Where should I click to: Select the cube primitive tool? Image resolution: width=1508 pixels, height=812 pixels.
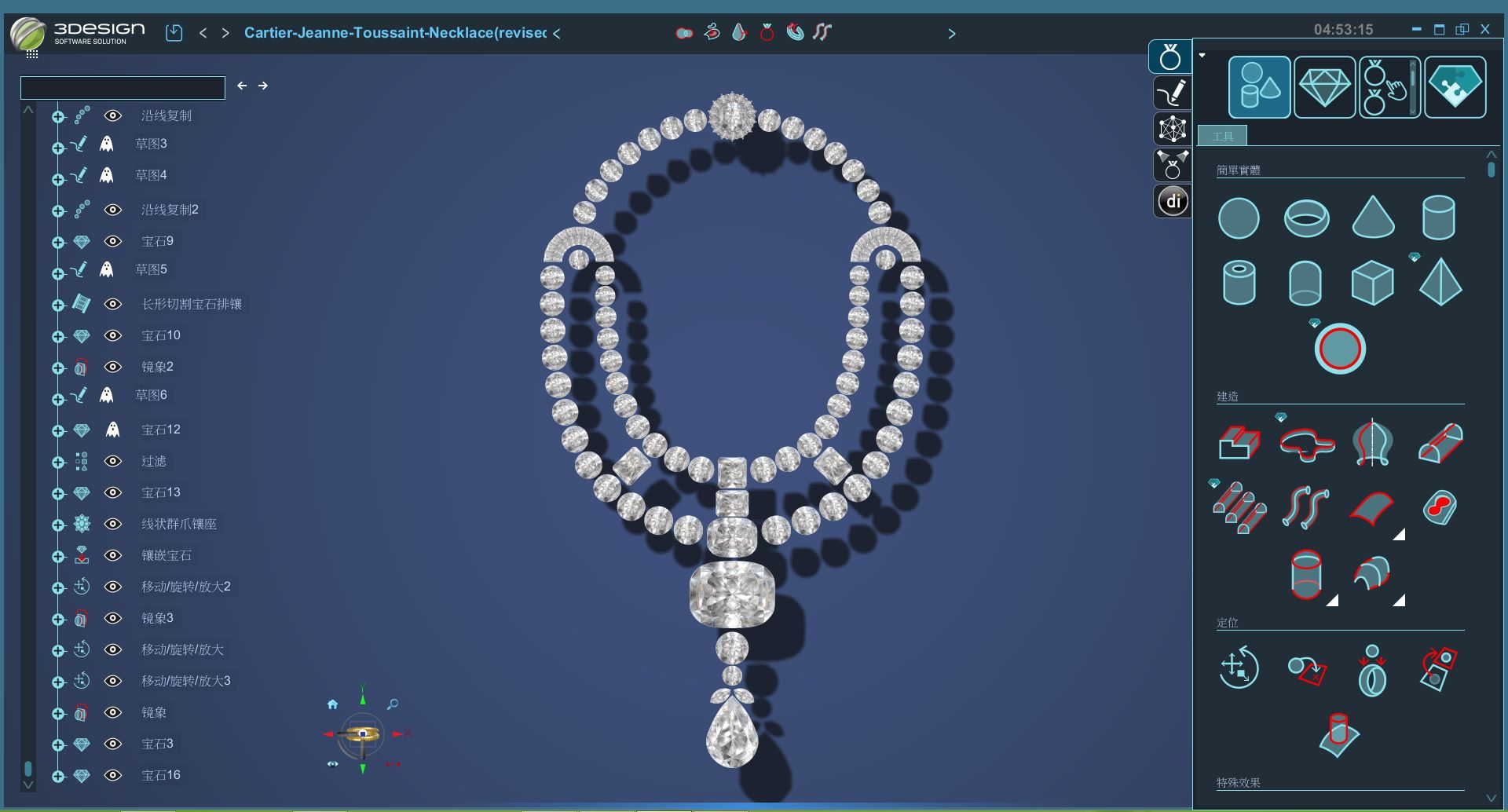click(1372, 283)
